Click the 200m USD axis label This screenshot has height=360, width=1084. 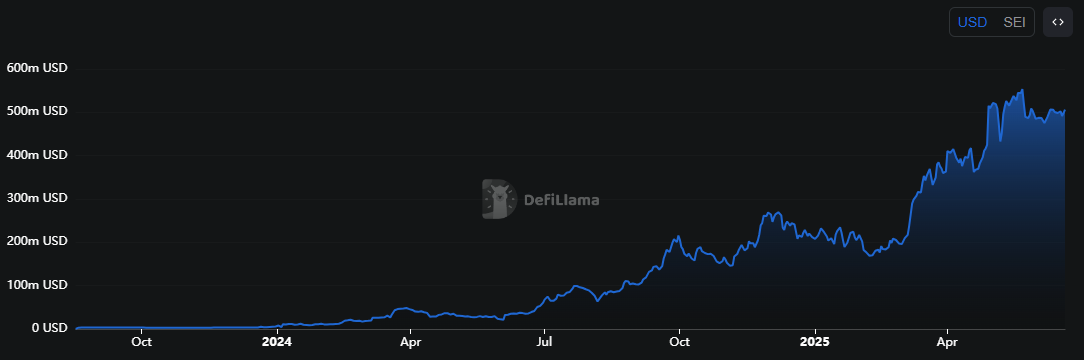[37, 241]
